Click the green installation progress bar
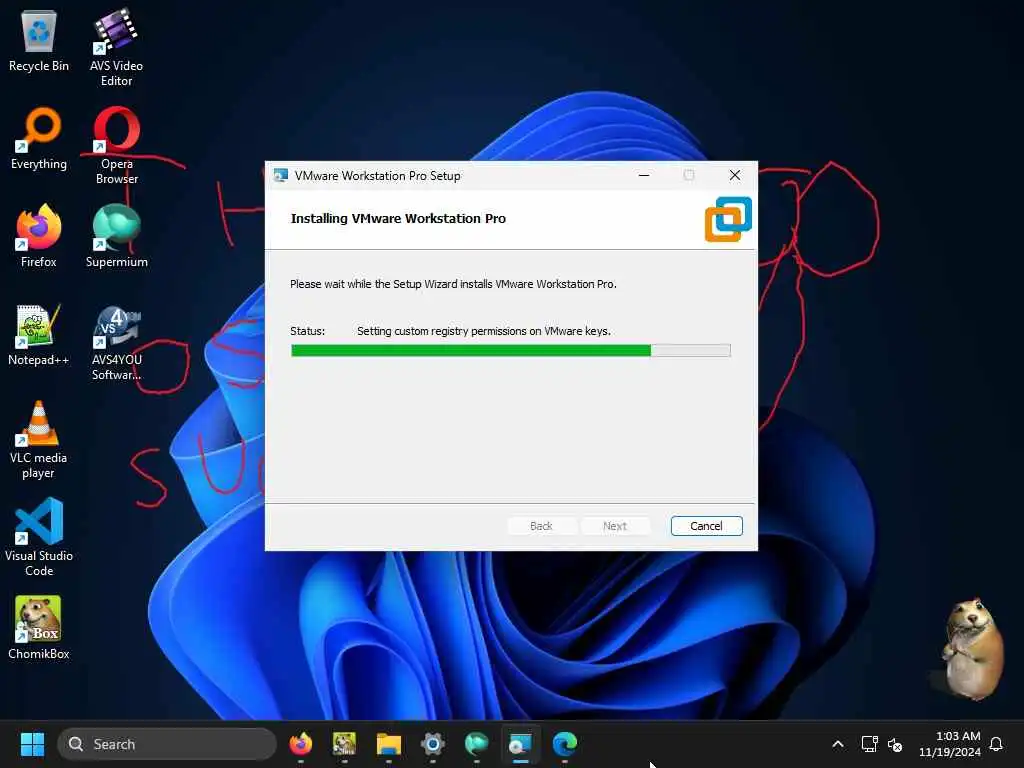Viewport: 1024px width, 768px height. [x=511, y=351]
